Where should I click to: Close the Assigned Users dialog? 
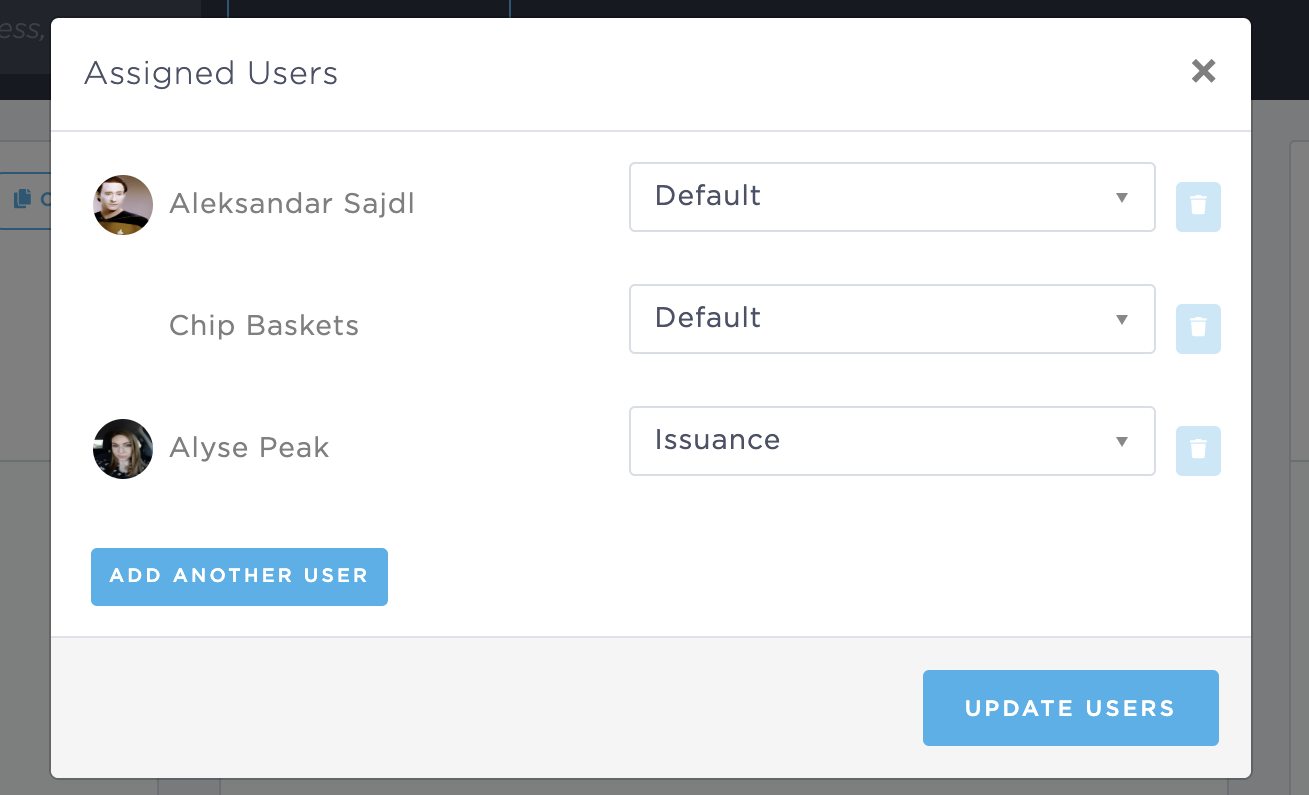(x=1203, y=71)
